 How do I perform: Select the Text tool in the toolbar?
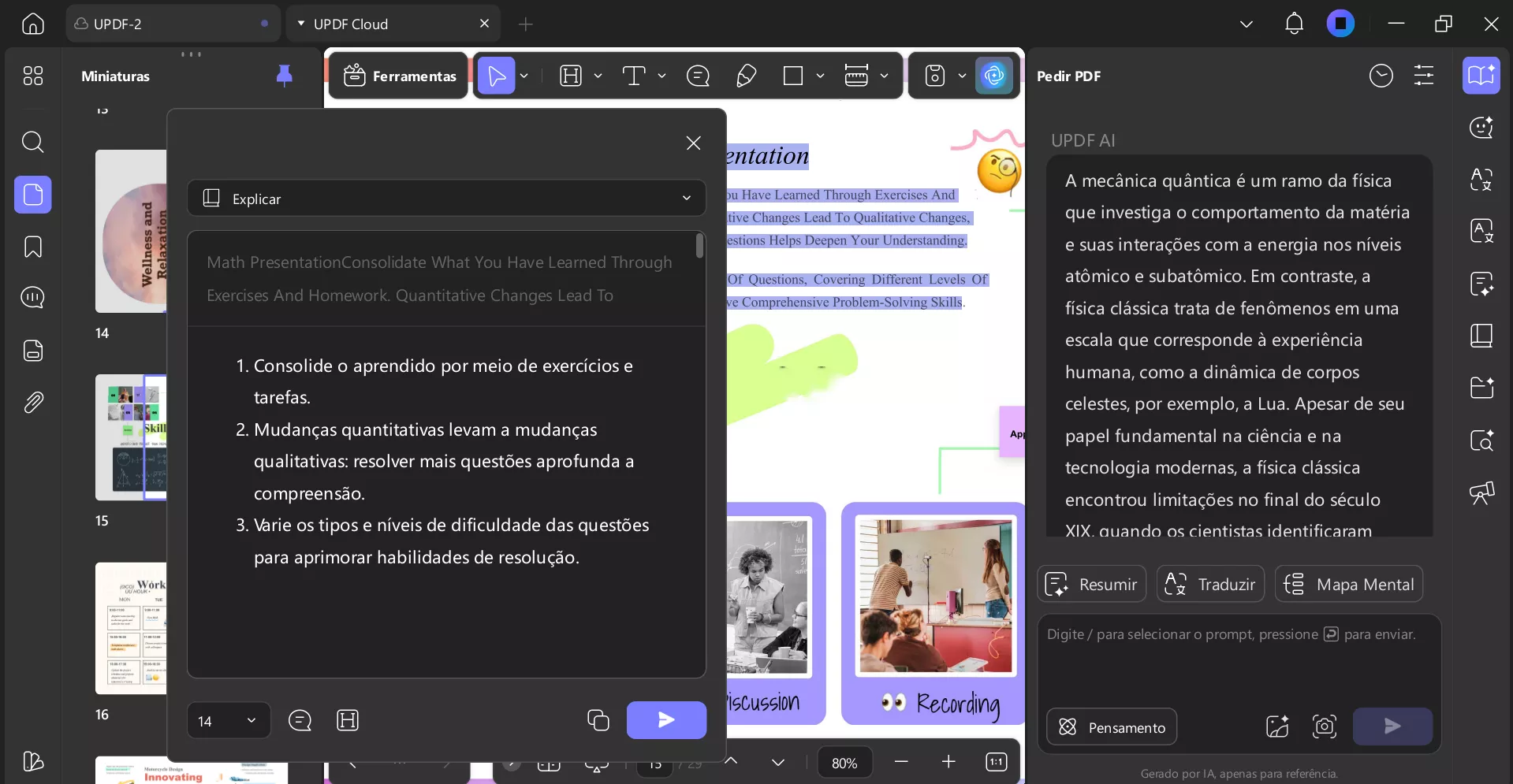pyautogui.click(x=635, y=75)
